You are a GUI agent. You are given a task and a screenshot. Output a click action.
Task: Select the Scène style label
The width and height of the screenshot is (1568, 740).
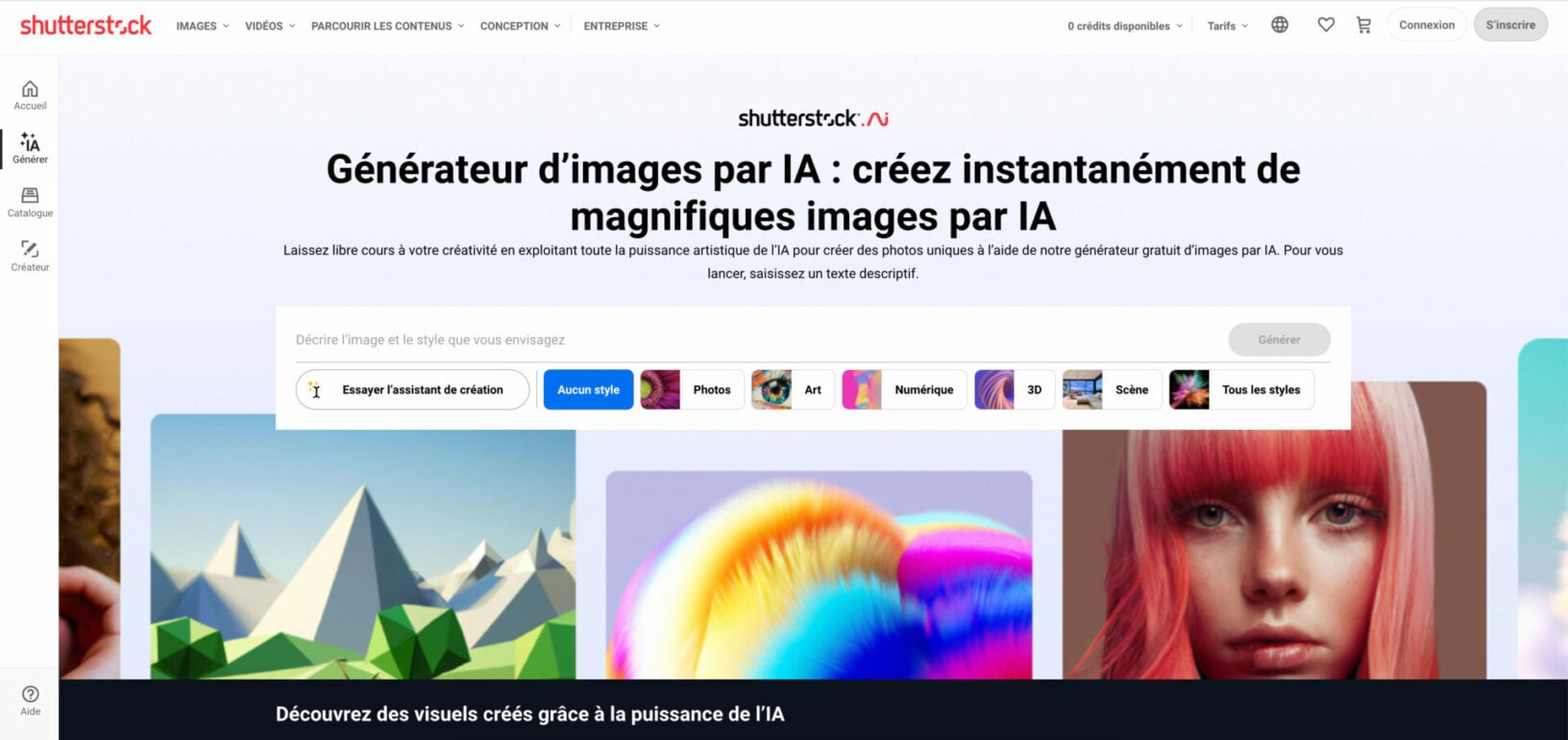point(1132,390)
